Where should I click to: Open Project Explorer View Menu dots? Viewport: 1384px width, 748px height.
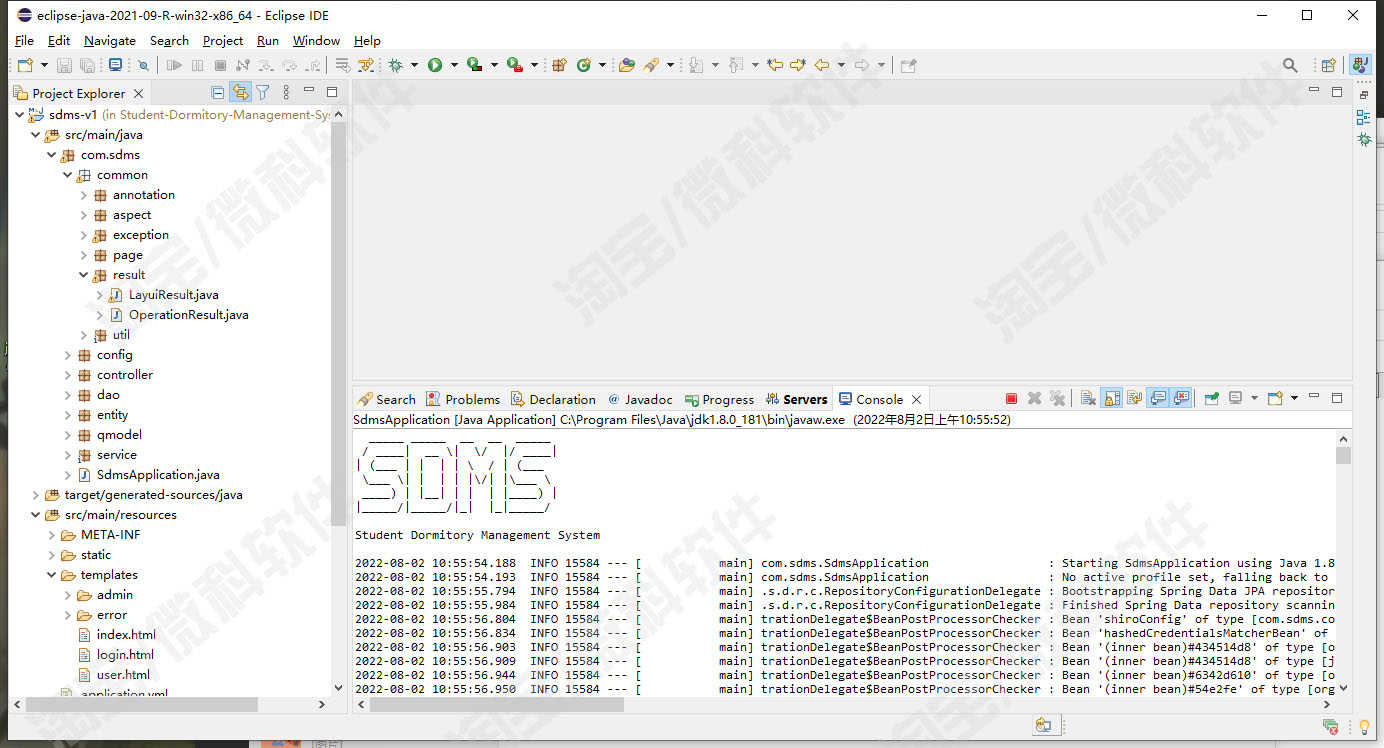(x=286, y=93)
